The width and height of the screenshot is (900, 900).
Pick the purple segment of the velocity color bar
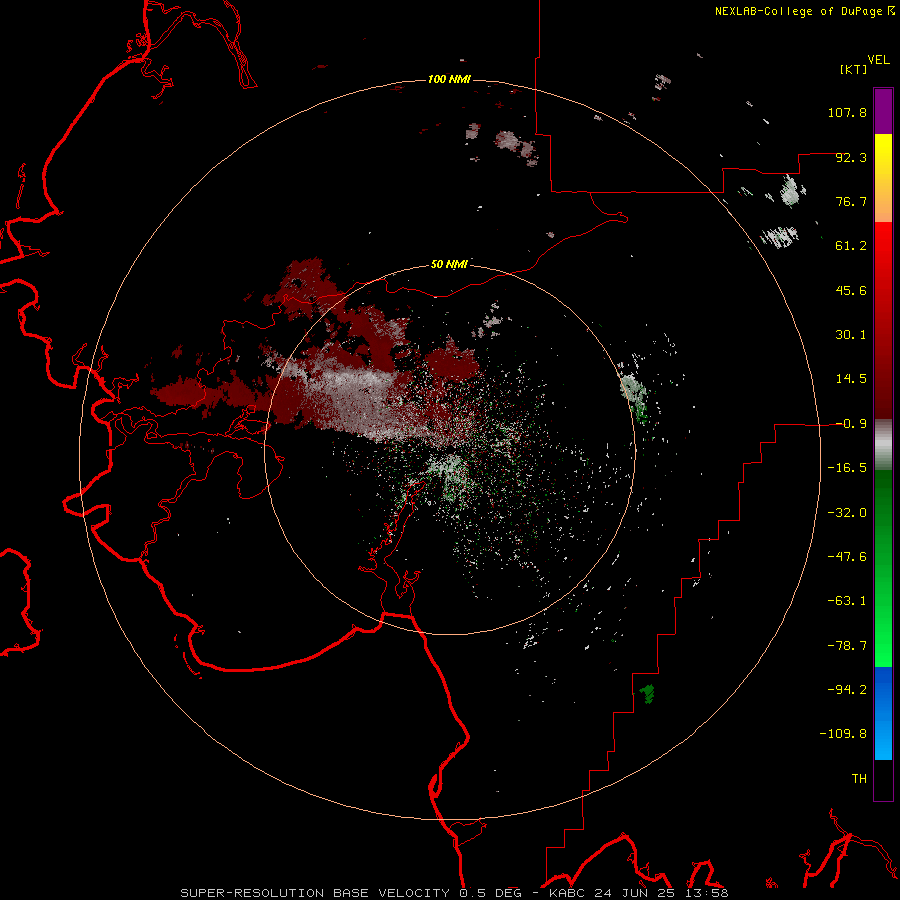883,111
